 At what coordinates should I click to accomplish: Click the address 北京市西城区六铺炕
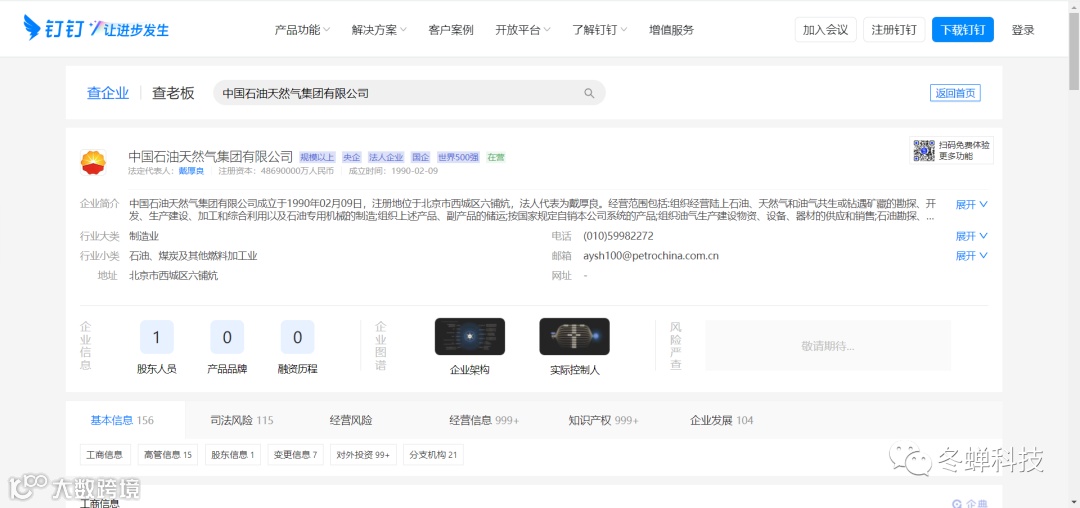point(174,275)
